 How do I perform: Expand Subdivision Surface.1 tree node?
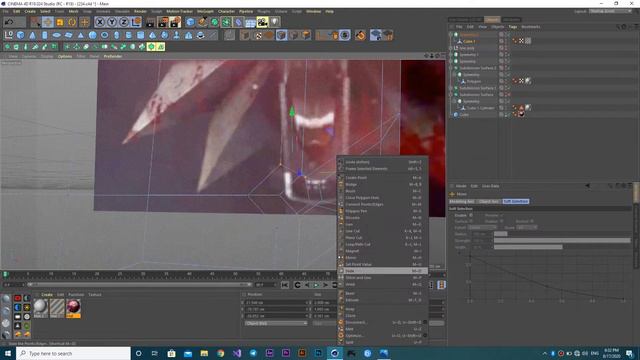click(x=451, y=88)
